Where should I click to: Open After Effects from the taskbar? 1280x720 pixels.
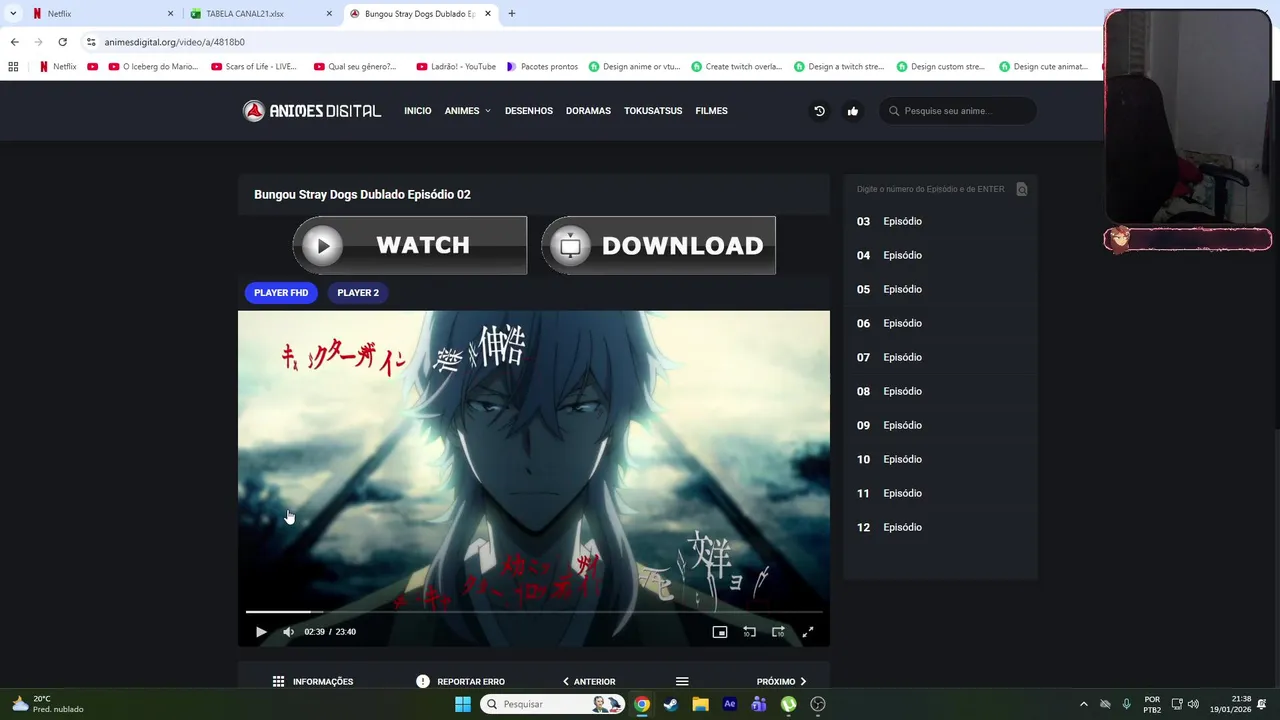tap(730, 704)
